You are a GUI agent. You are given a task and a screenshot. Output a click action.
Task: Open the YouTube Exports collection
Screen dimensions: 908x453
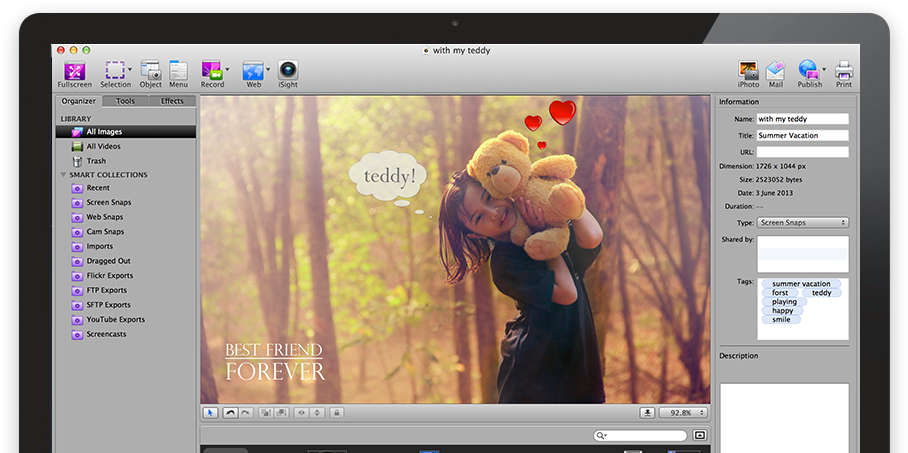(x=126, y=319)
